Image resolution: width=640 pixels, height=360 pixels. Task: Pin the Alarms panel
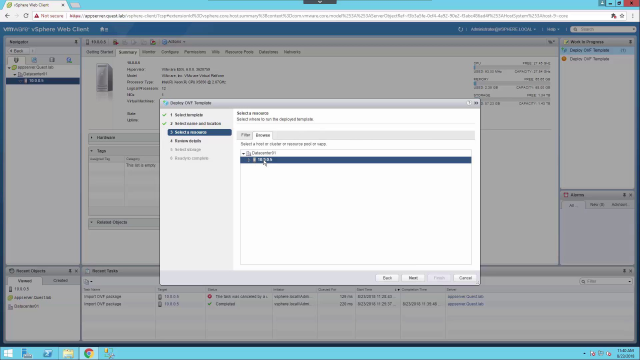coord(624,195)
